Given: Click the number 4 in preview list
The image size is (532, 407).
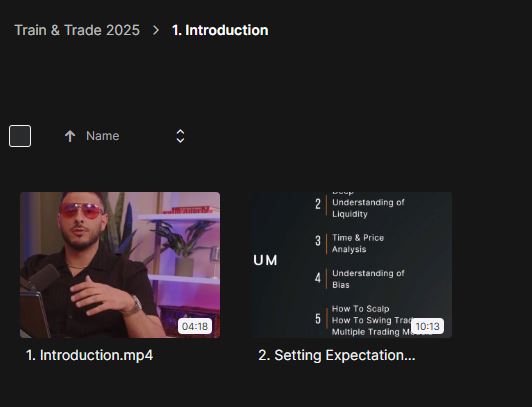Looking at the screenshot, I should tap(318, 278).
